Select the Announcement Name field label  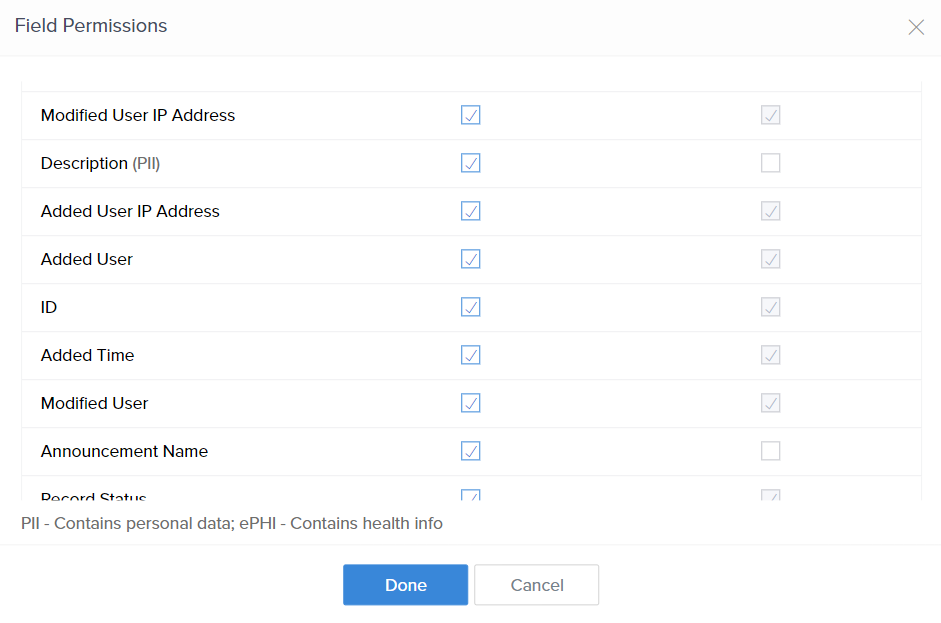pyautogui.click(x=124, y=451)
